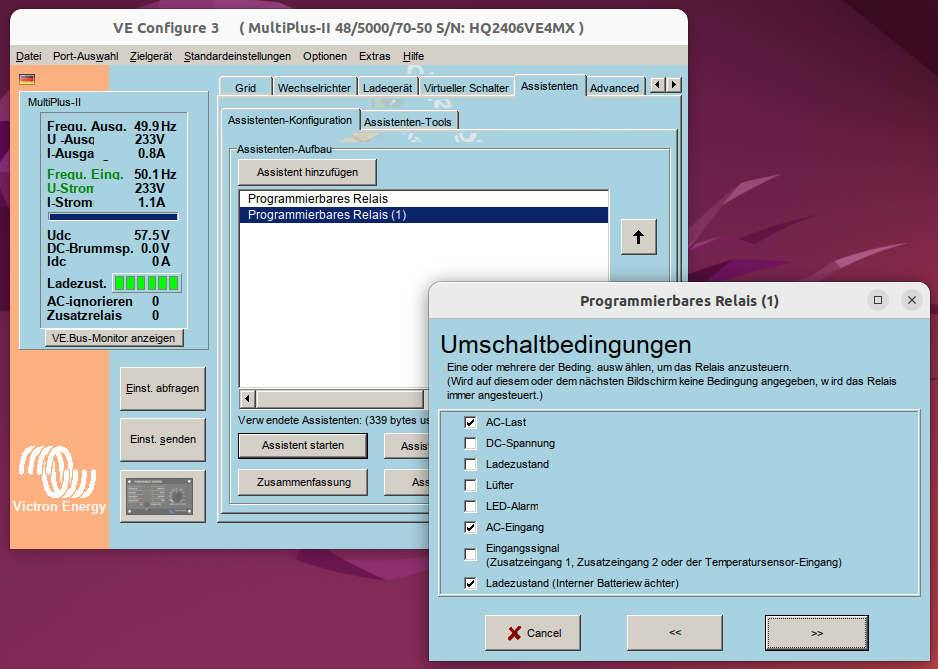Maximize the Programmierbares Relais (1) dialog

[x=878, y=300]
